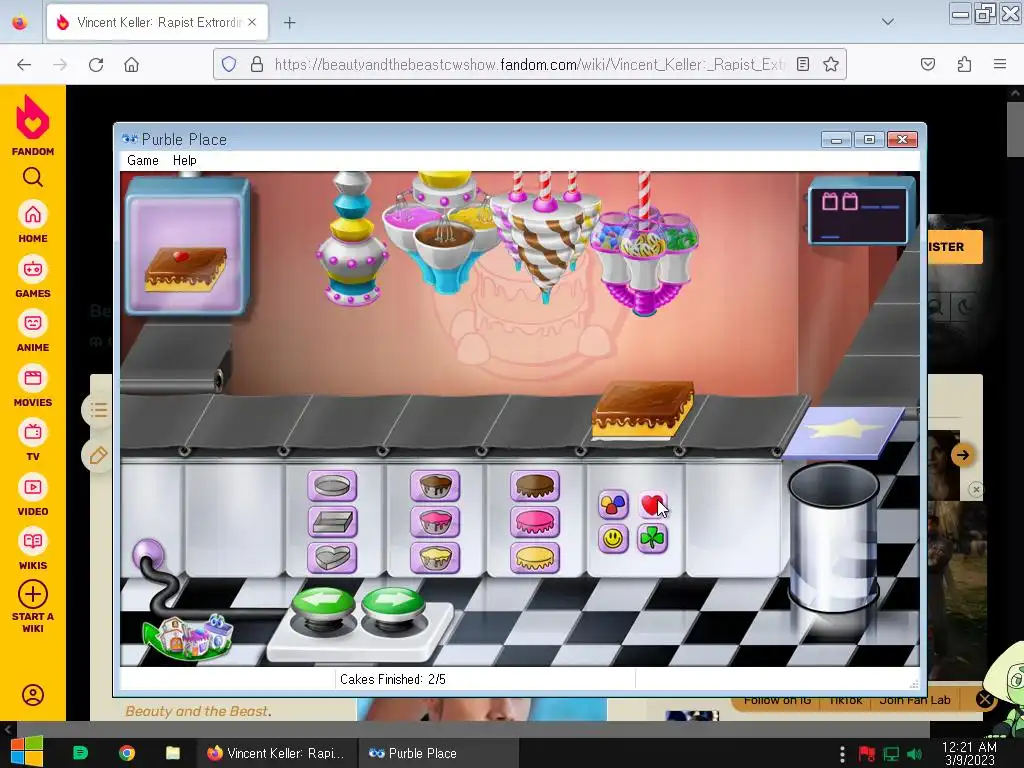
Task: Choose the vanilla yellow batter bowl
Action: (435, 558)
